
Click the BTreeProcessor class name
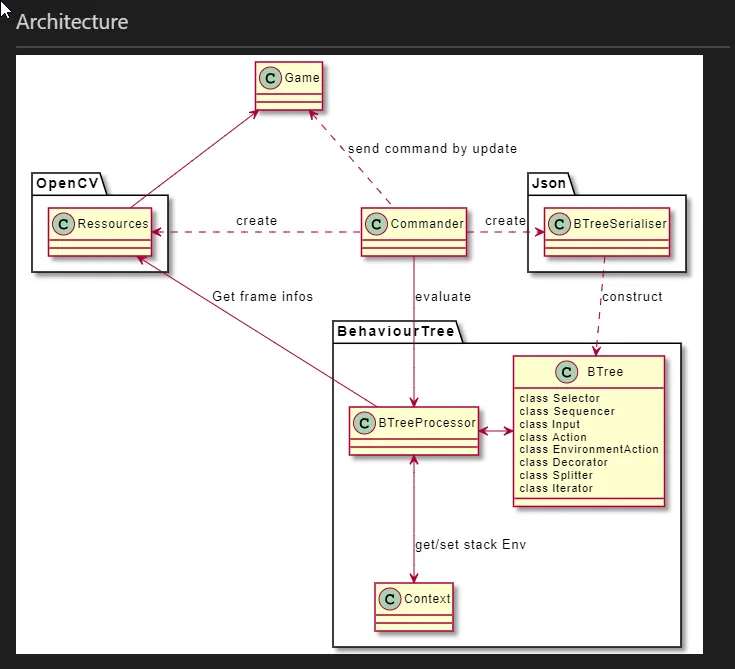point(427,423)
